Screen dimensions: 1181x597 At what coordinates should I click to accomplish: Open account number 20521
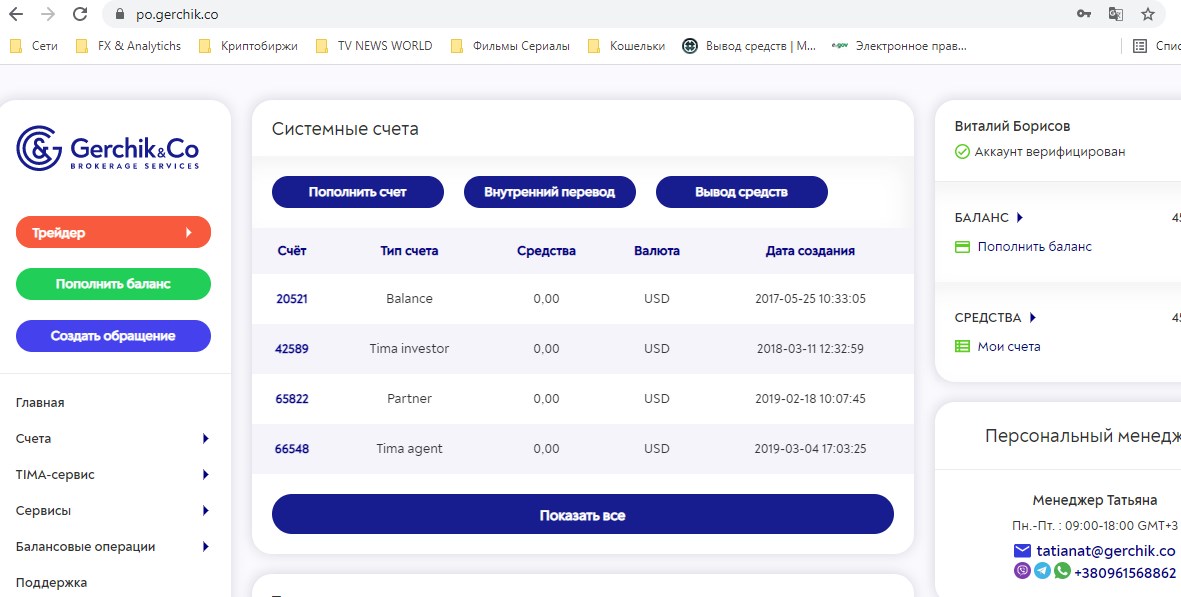(291, 299)
